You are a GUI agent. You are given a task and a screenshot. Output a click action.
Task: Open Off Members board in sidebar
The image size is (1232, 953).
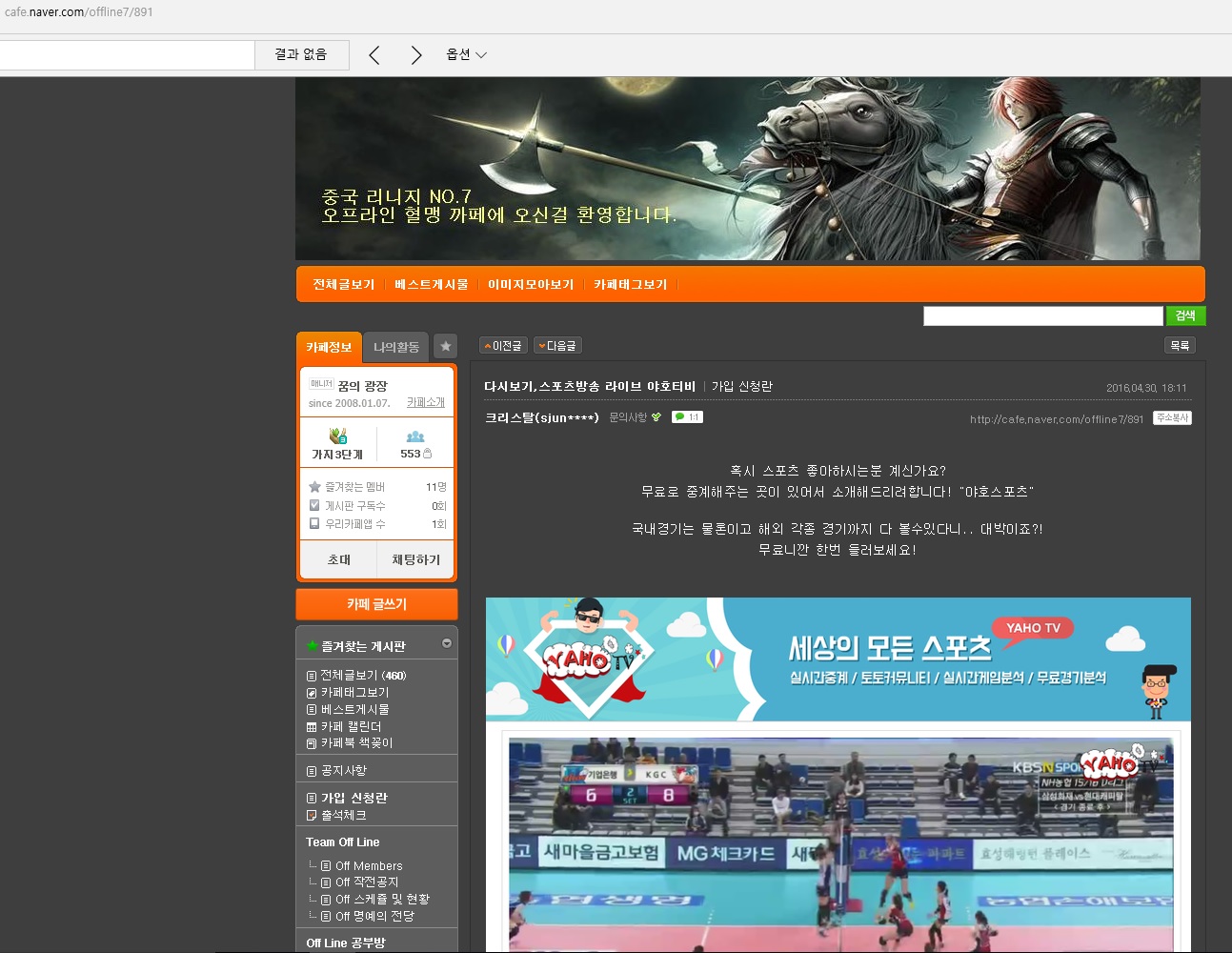[368, 866]
